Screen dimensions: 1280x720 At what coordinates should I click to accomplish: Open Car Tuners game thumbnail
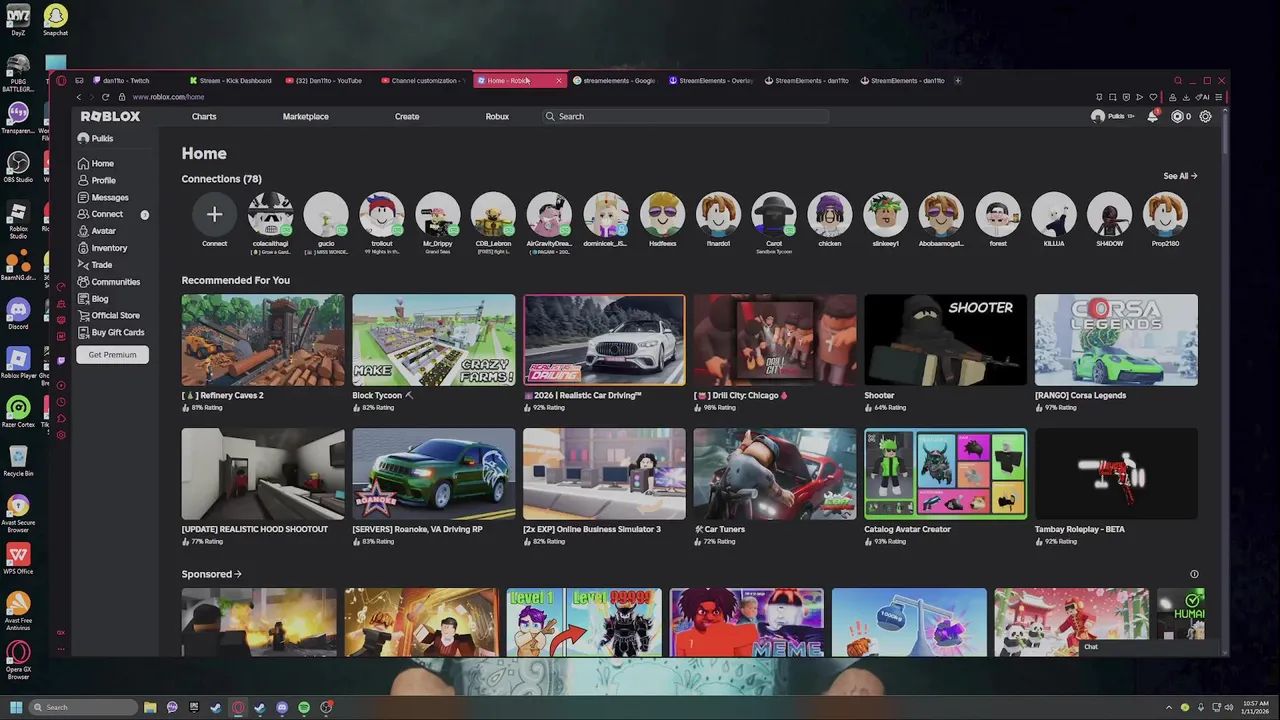pyautogui.click(x=775, y=474)
